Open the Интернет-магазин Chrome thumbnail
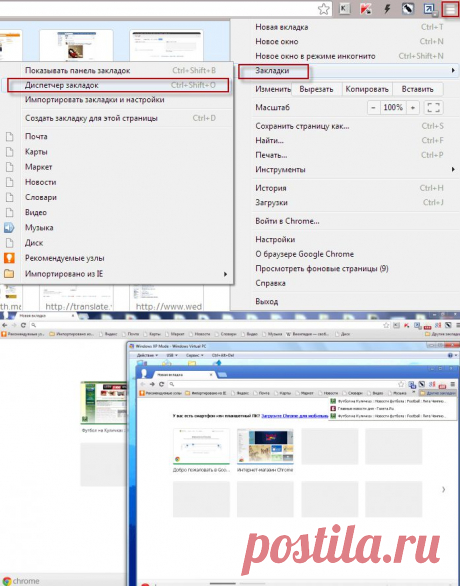 [x=265, y=446]
